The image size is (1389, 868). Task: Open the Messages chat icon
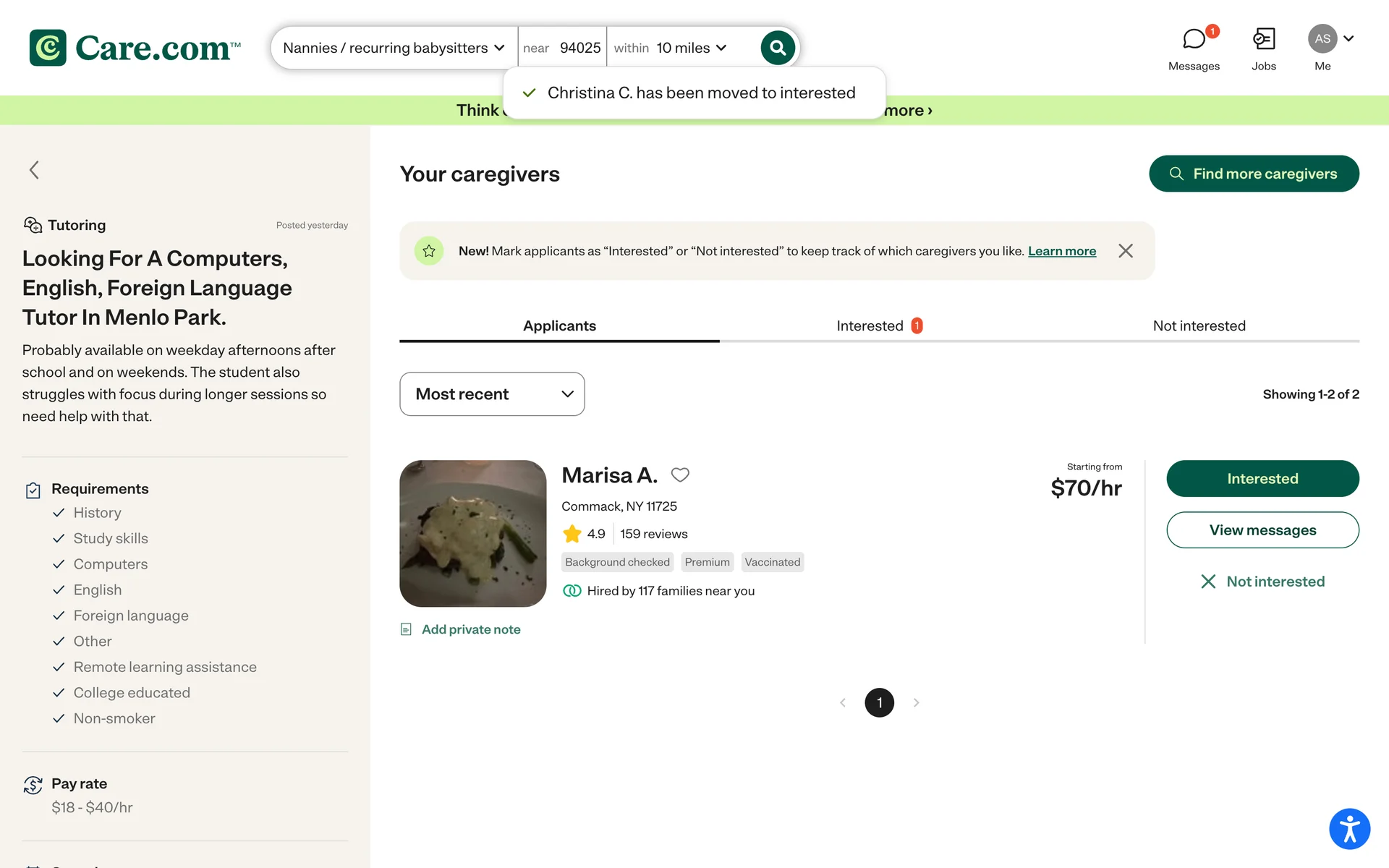coord(1194,40)
